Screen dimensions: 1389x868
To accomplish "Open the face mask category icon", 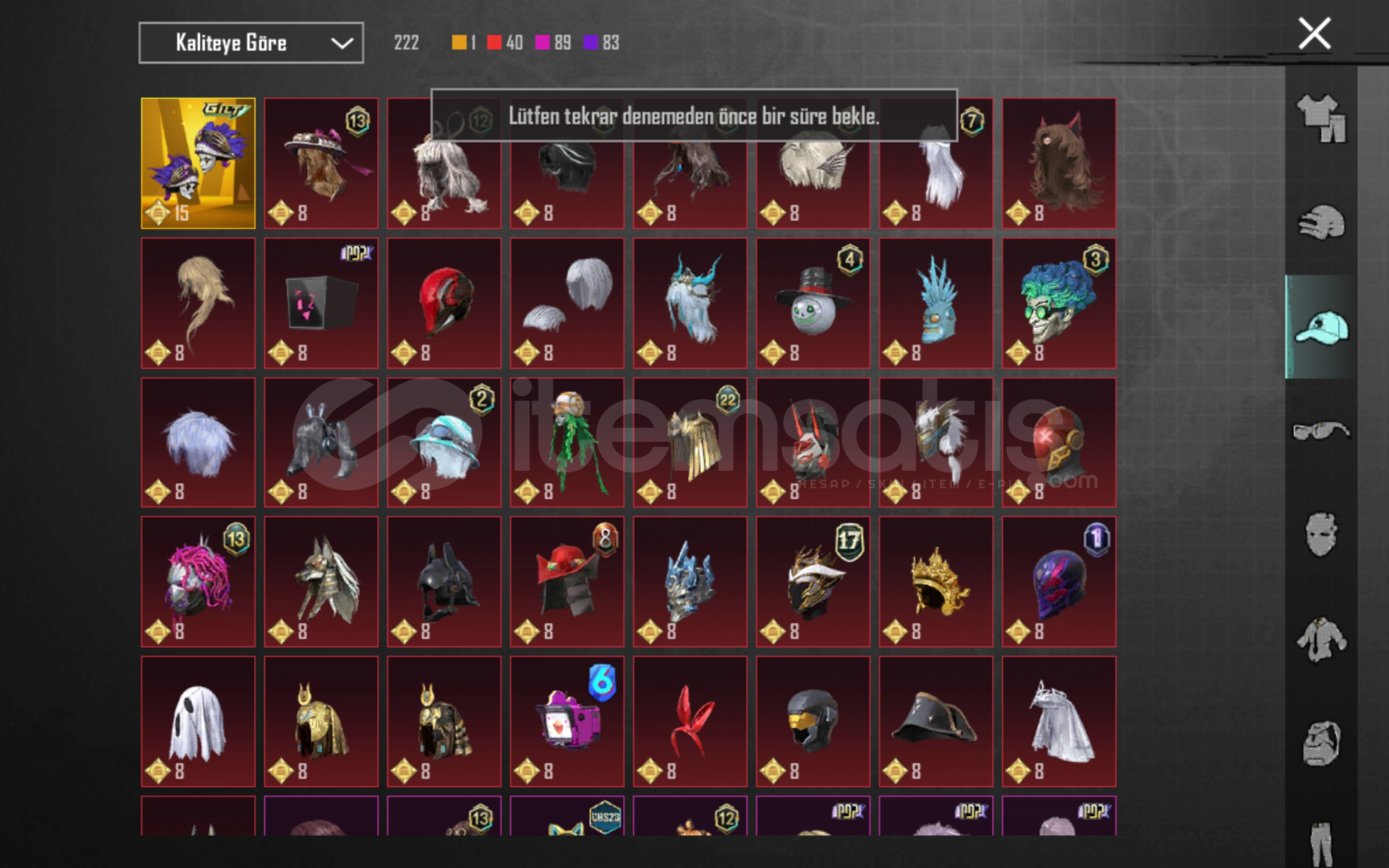I will click(1321, 534).
